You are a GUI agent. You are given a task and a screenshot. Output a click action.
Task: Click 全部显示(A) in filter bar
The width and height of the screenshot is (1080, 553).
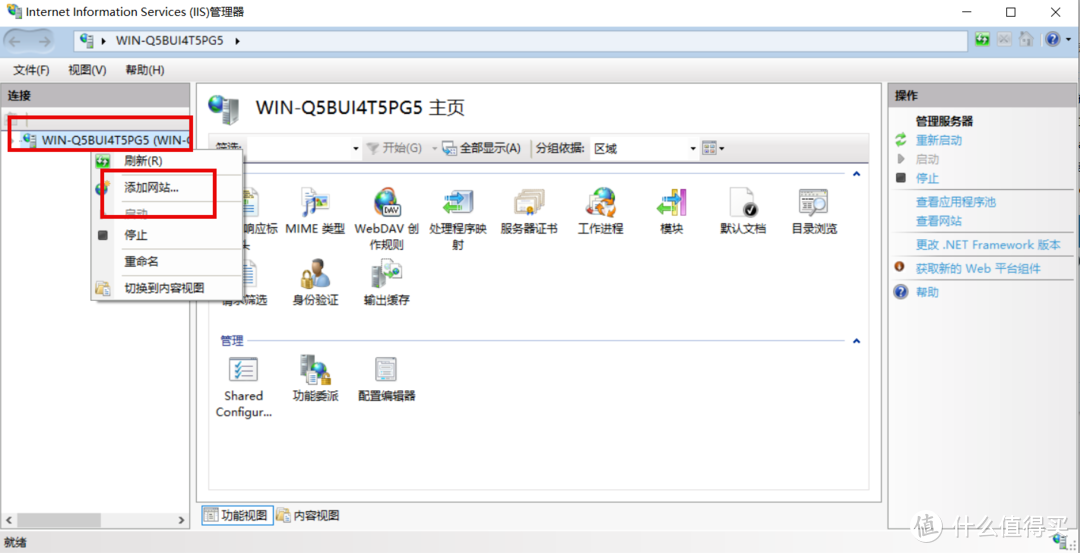(481, 148)
